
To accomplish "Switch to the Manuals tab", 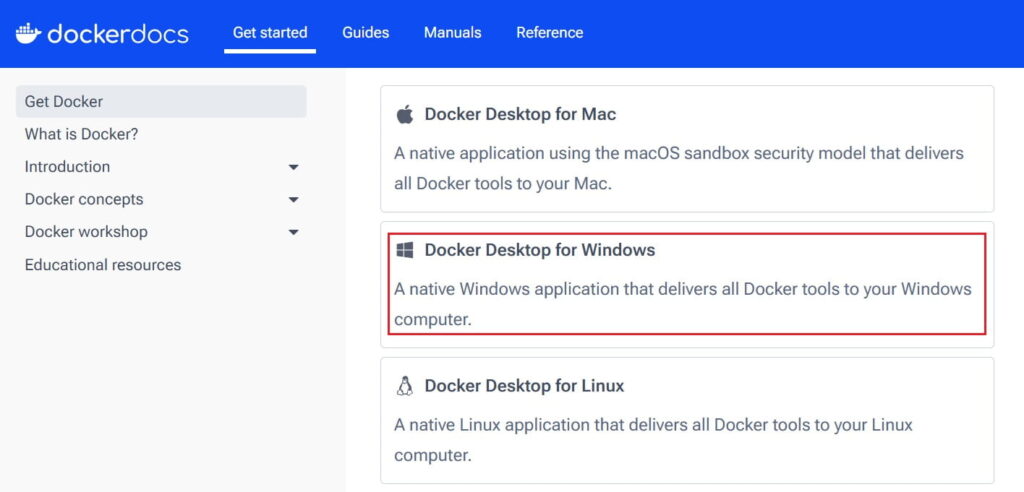I will tap(453, 33).
